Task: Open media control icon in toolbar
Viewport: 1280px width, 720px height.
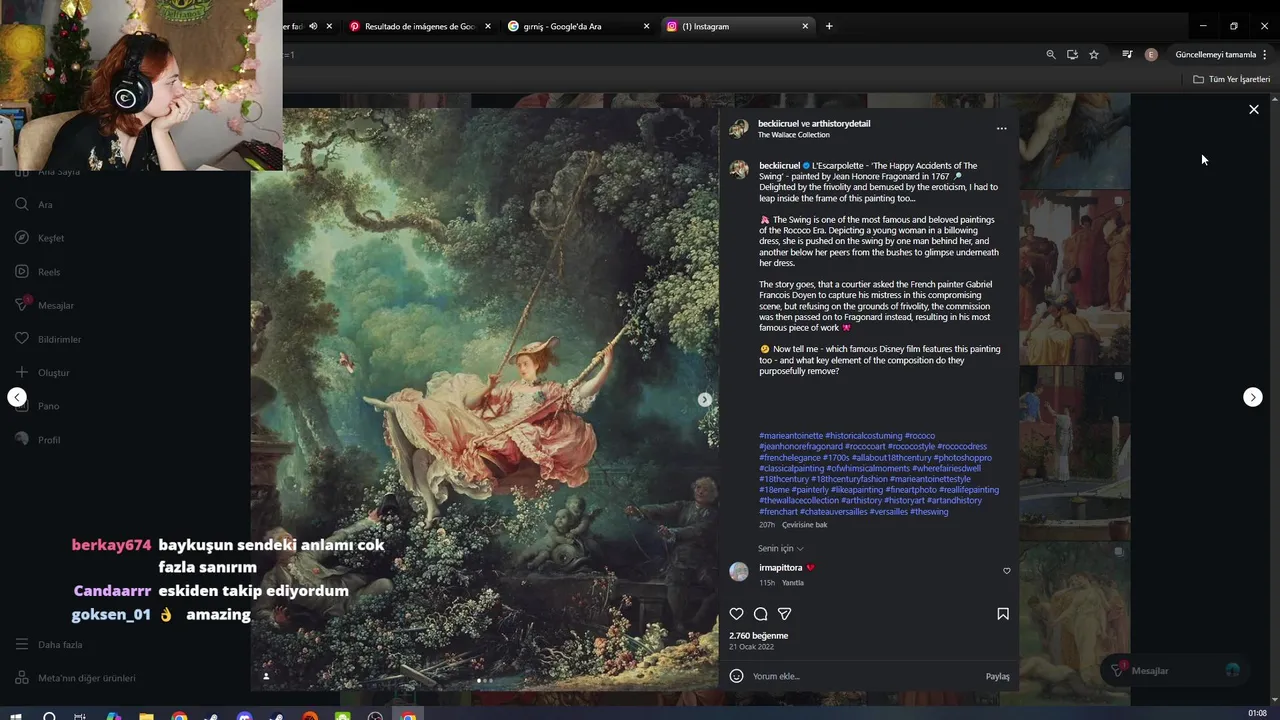Action: (1127, 55)
